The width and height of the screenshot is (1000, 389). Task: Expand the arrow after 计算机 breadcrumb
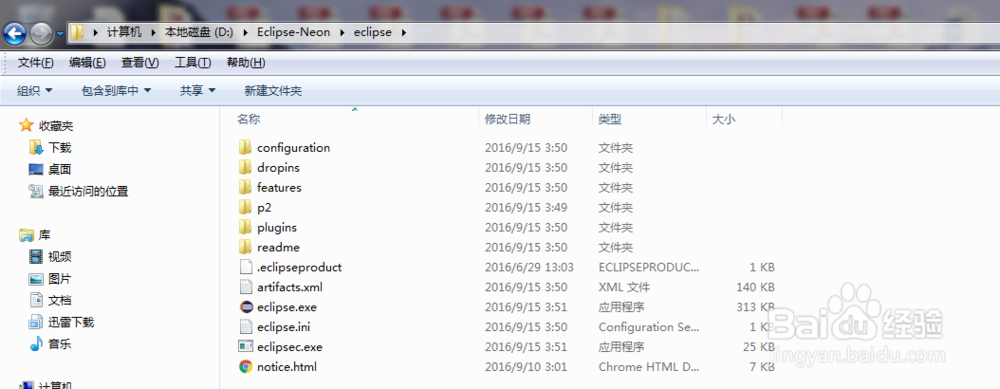[x=153, y=32]
